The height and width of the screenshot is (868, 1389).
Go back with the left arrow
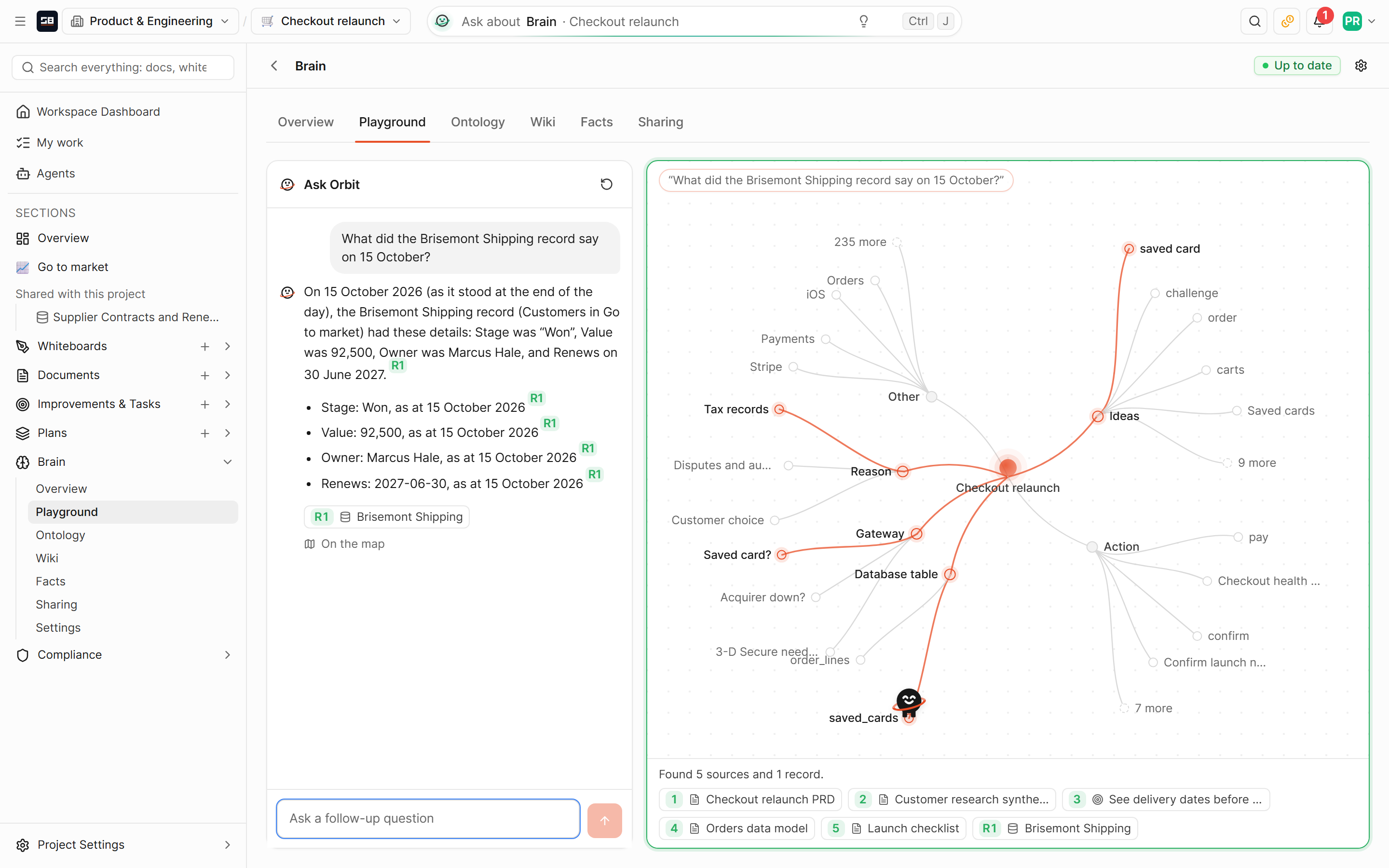click(274, 66)
